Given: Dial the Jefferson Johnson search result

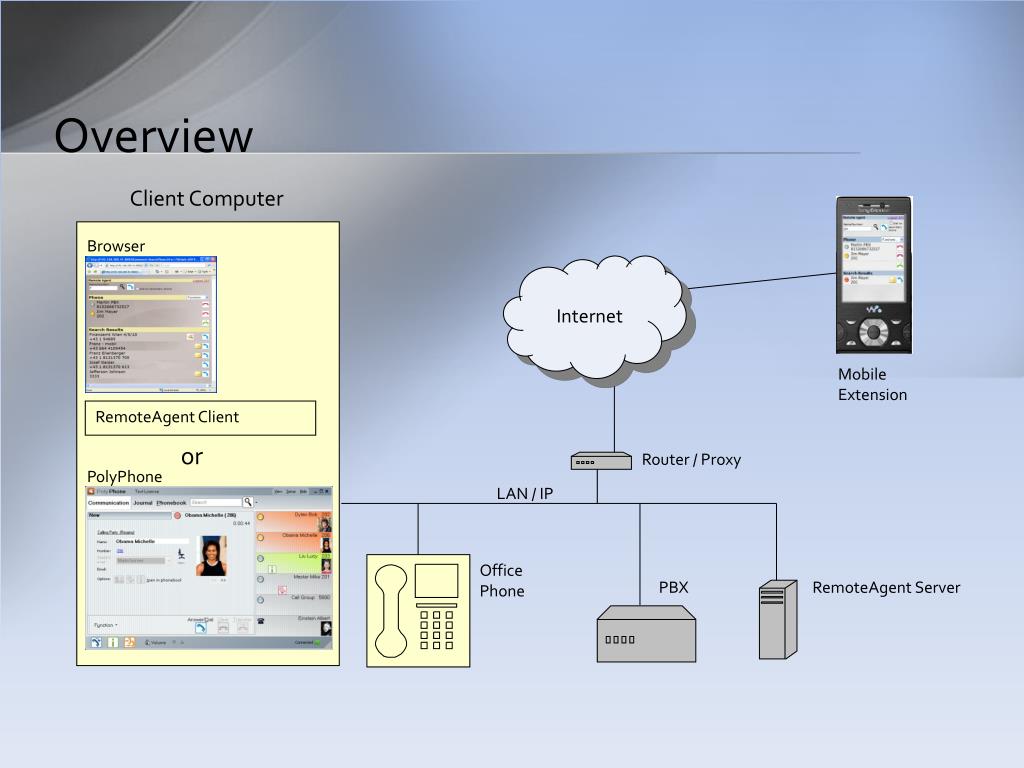Looking at the screenshot, I should pyautogui.click(x=205, y=374).
